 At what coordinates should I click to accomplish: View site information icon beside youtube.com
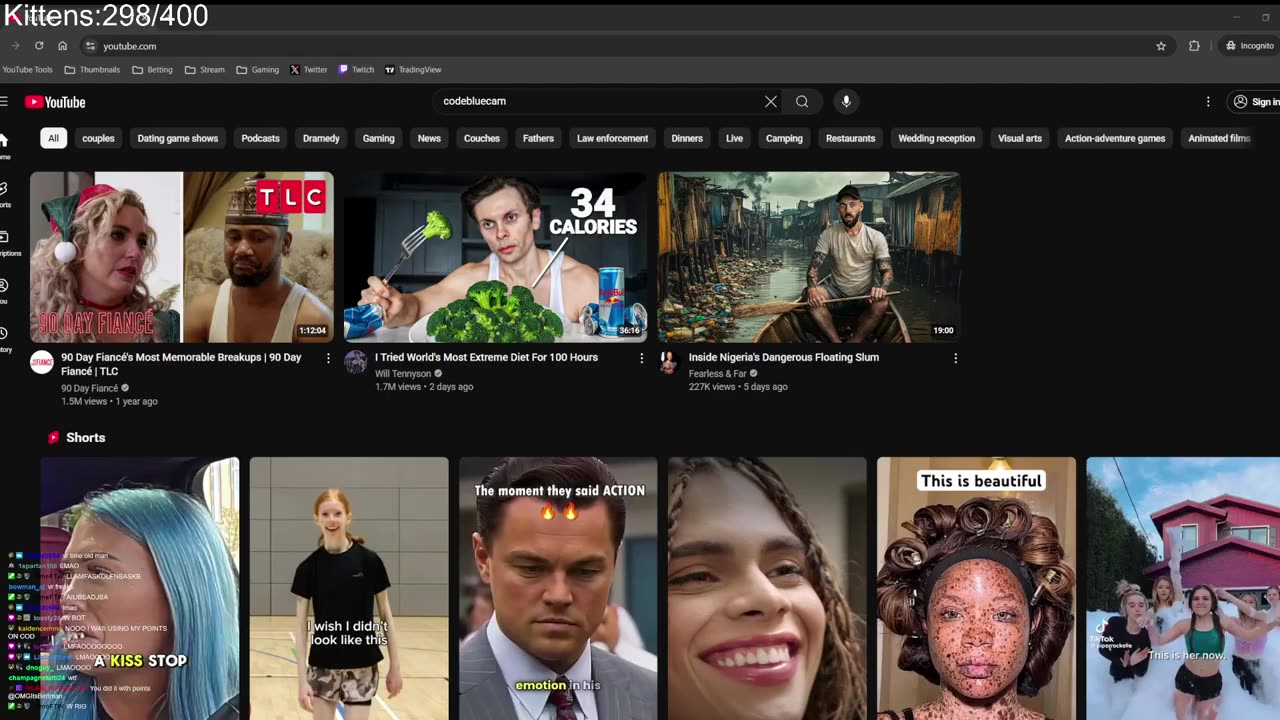(90, 46)
